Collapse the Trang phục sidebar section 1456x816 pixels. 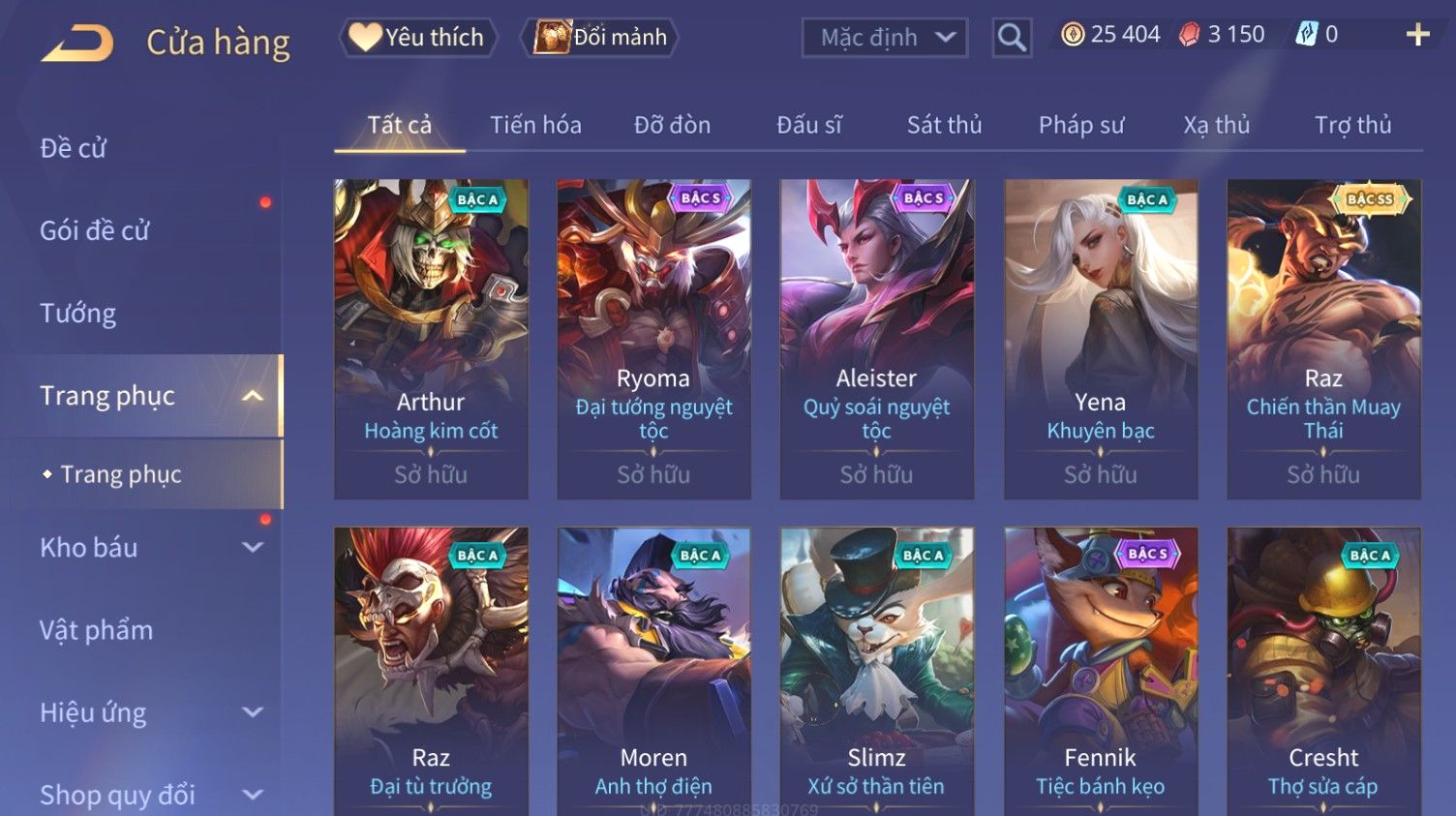252,396
